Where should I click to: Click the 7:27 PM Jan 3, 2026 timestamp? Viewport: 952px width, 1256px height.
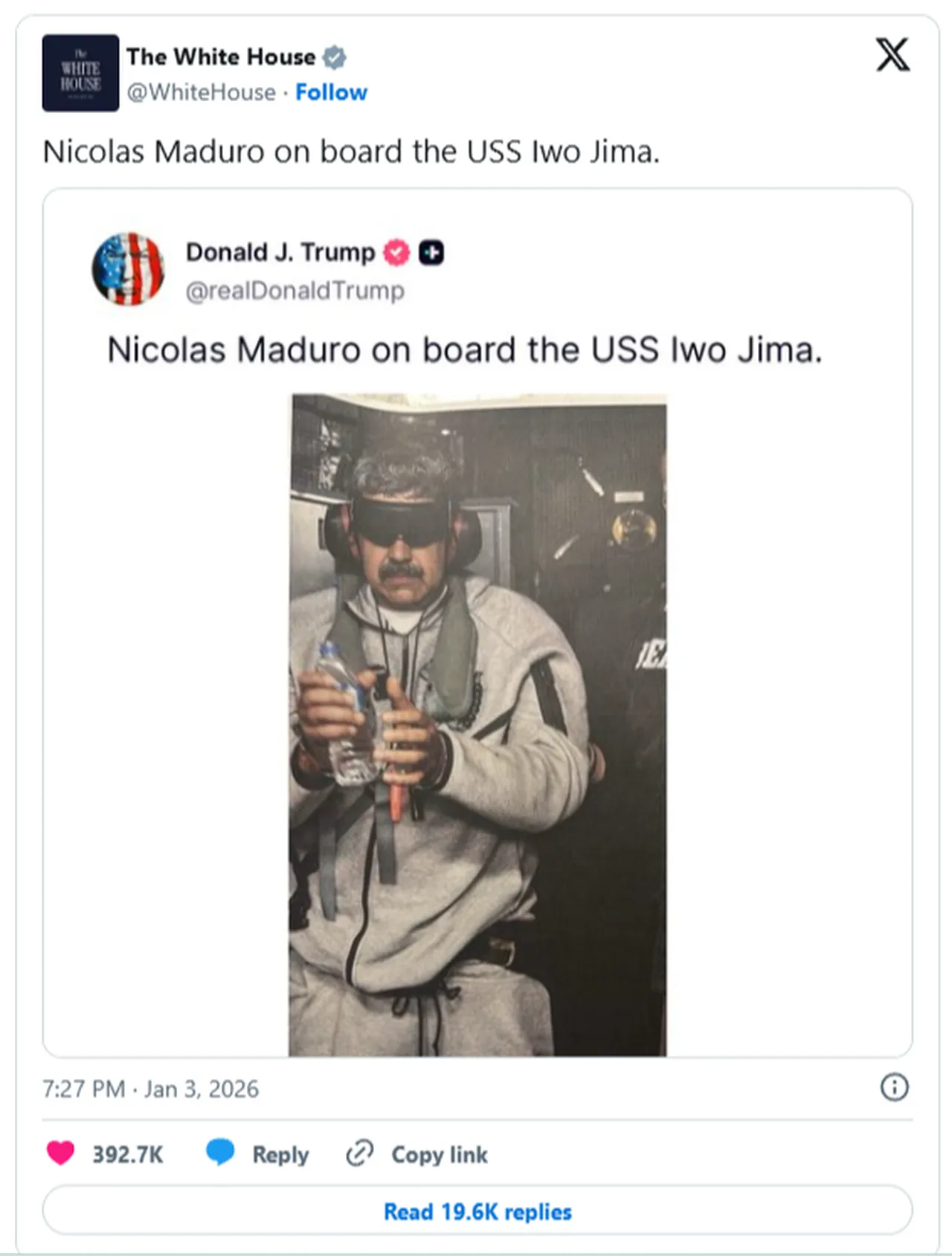pos(151,1089)
